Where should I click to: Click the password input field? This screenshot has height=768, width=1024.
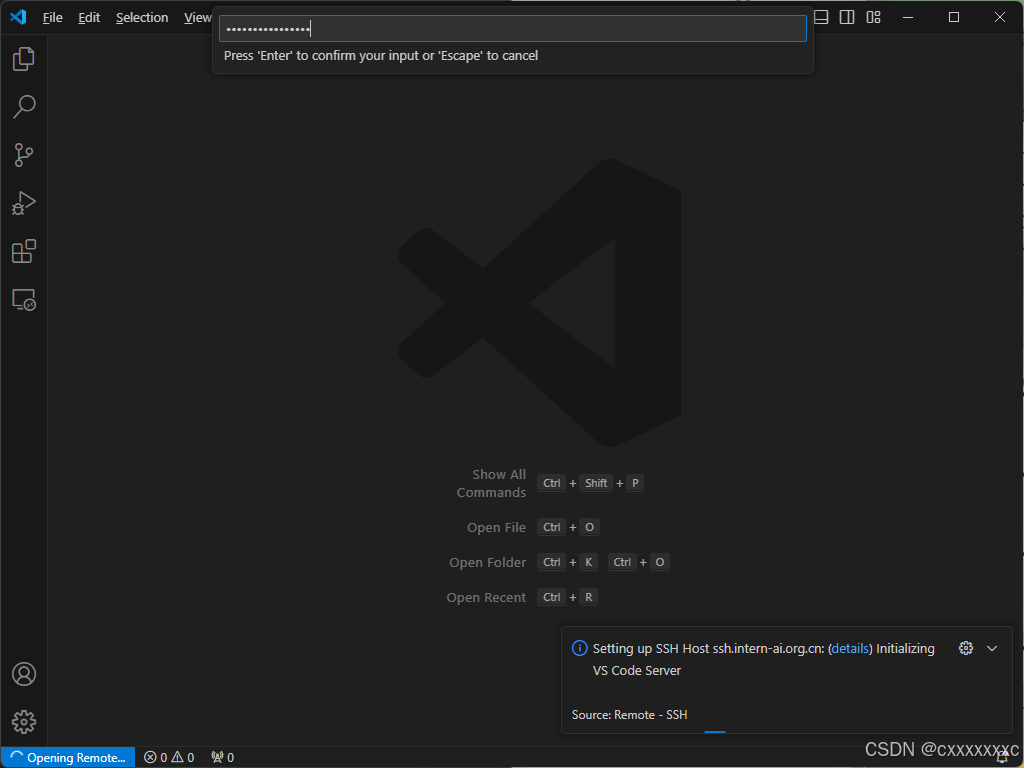tap(513, 29)
